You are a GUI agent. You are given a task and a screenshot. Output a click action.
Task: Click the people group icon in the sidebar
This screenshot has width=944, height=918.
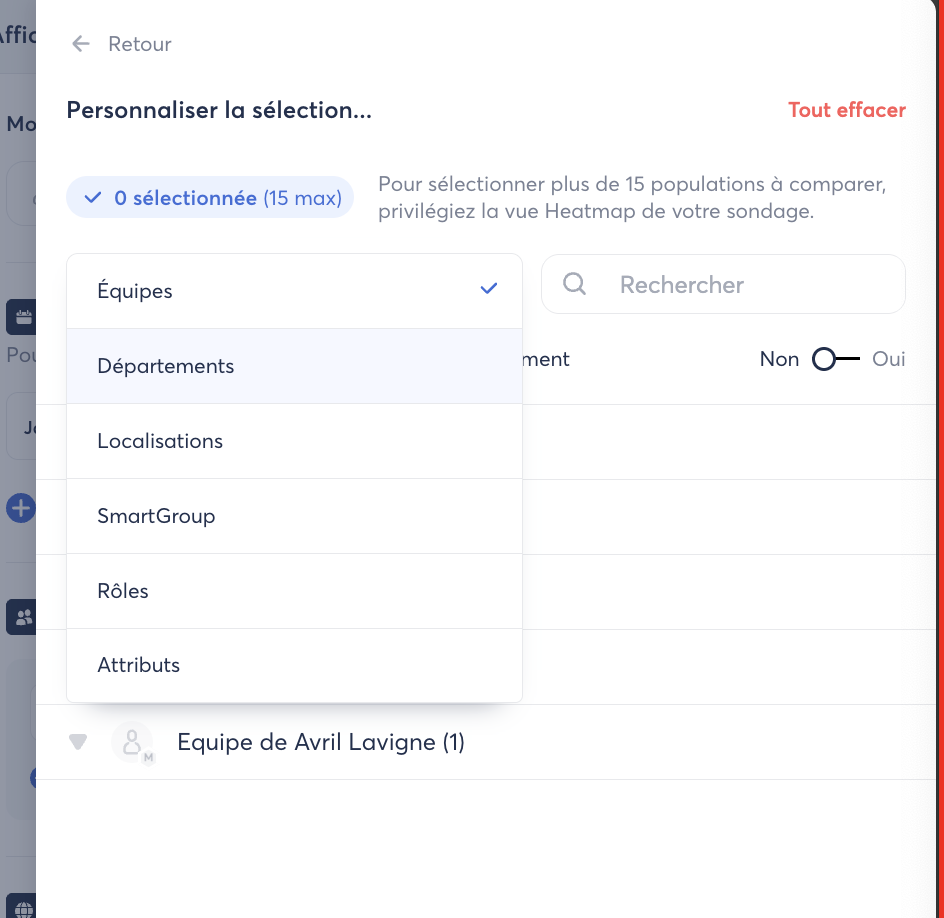click(x=22, y=617)
